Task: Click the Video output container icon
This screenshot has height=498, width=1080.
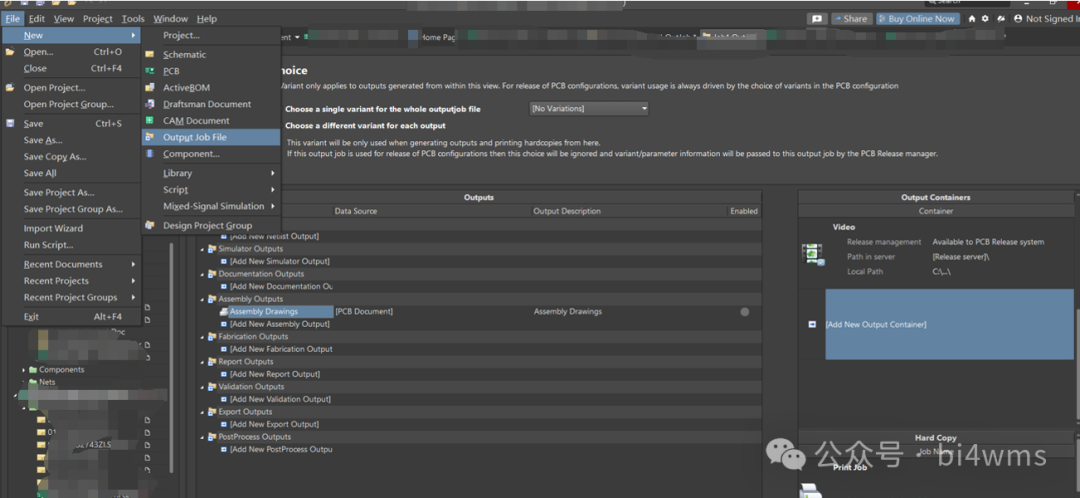Action: click(x=812, y=255)
